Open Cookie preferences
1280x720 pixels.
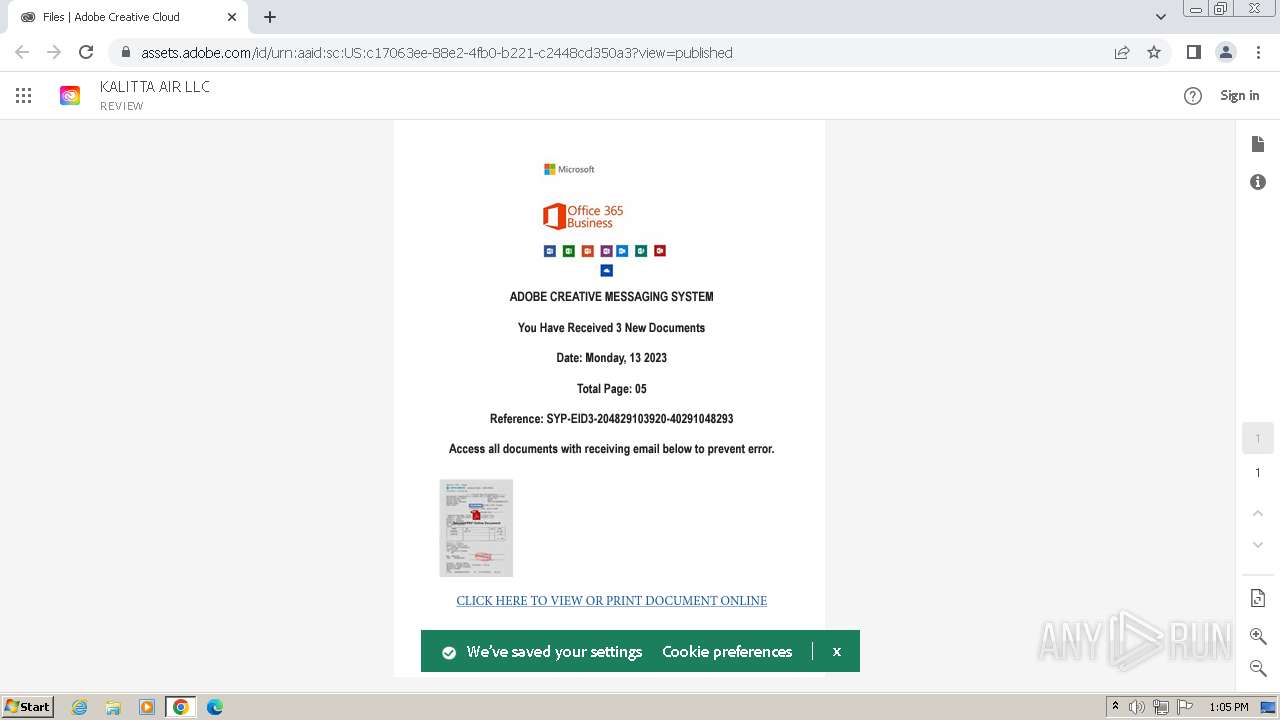[x=727, y=652]
